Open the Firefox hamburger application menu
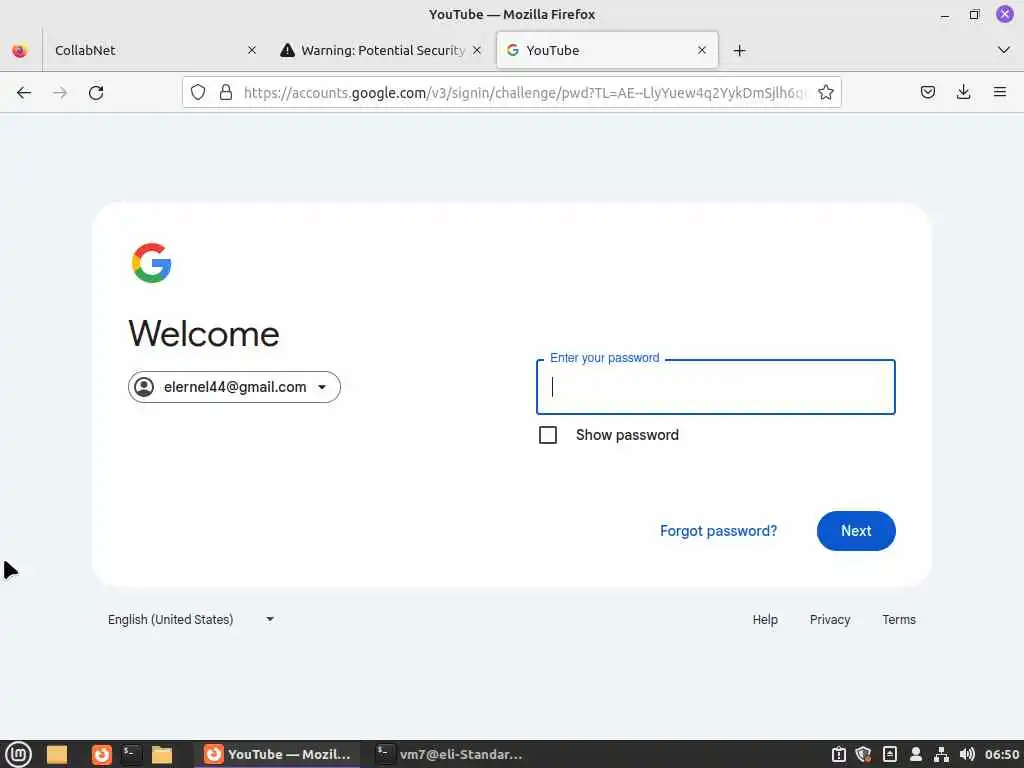Viewport: 1024px width, 768px height. [x=999, y=92]
